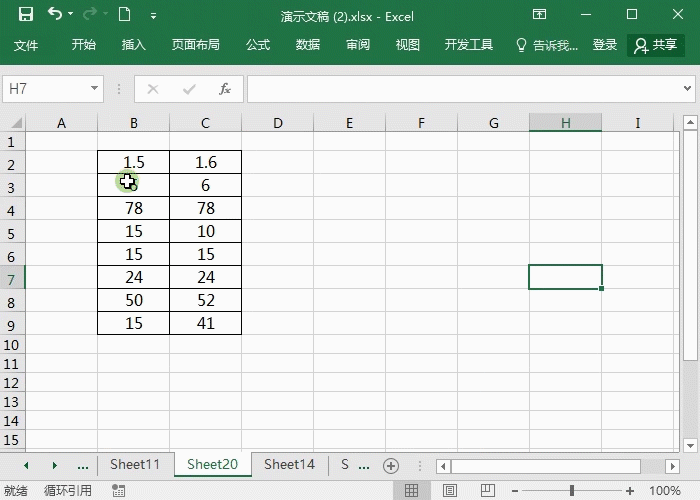Open the 审阅 tab
Screen dimensions: 700x500
coord(358,45)
